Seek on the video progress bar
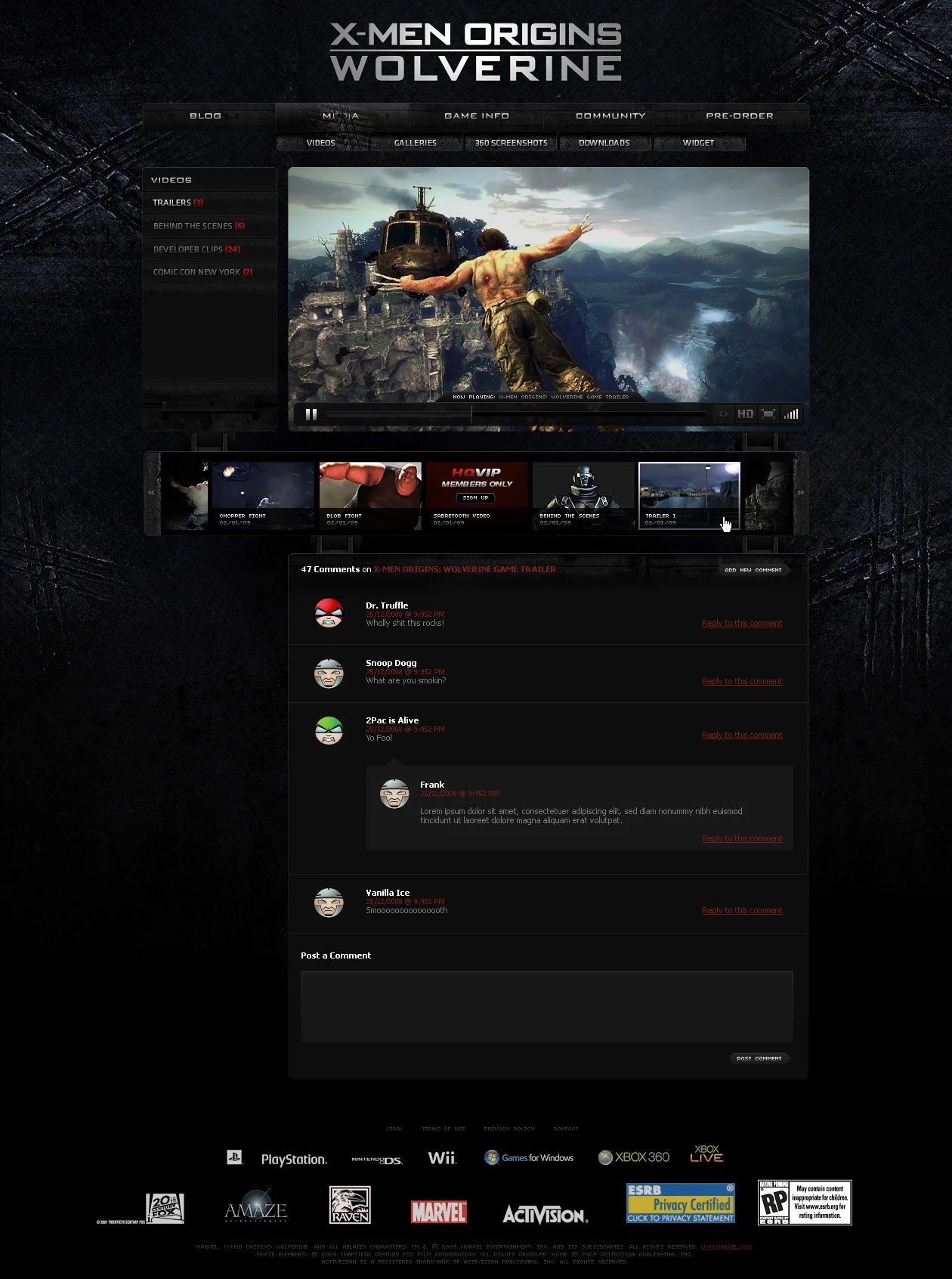 click(517, 414)
